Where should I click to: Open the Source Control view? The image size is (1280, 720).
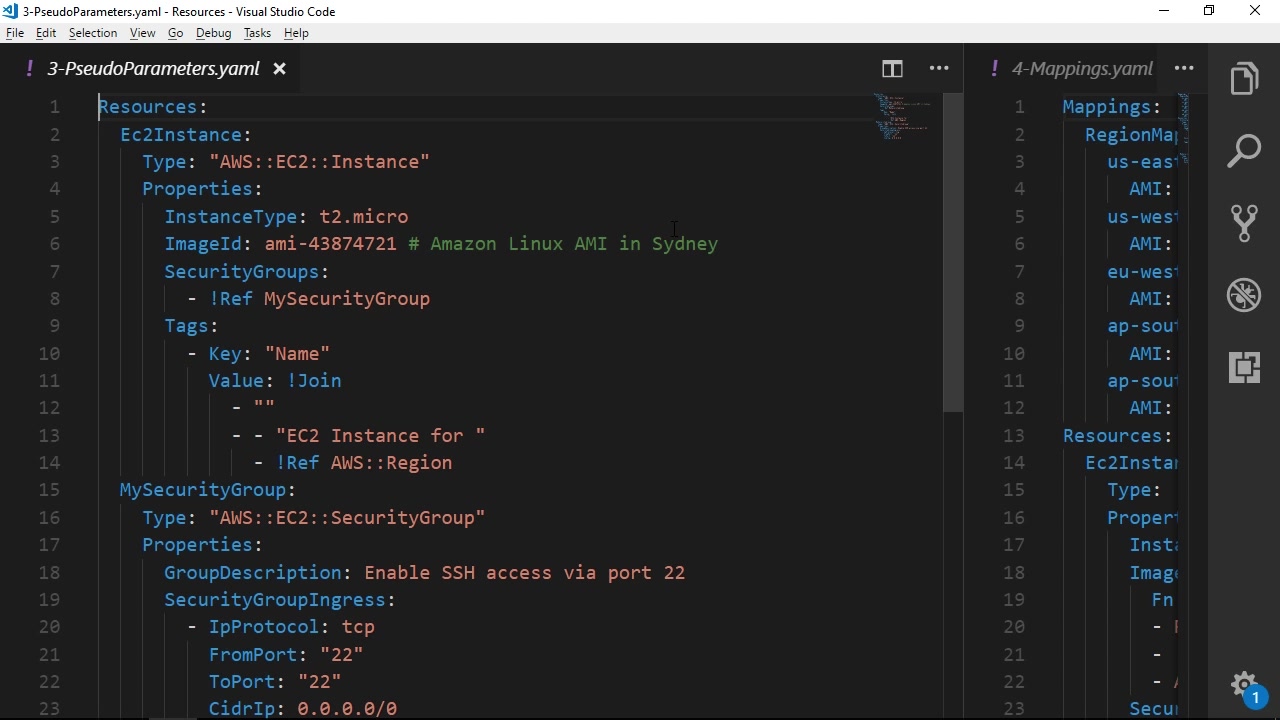click(x=1244, y=223)
